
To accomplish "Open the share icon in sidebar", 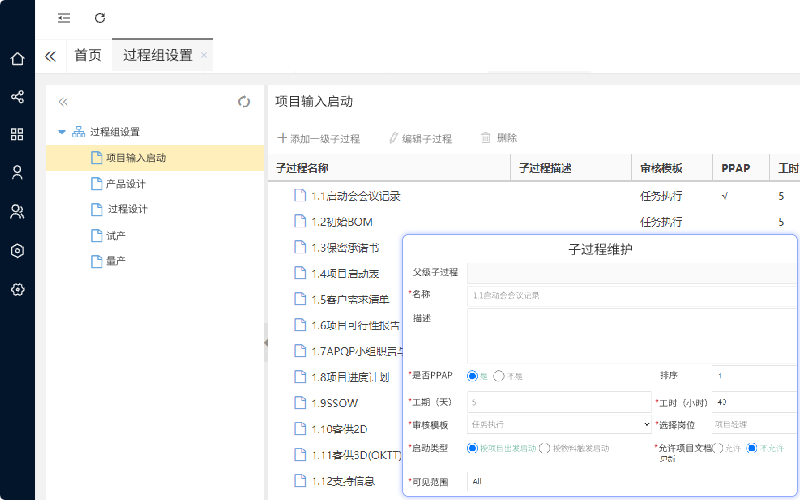I will (x=17, y=97).
